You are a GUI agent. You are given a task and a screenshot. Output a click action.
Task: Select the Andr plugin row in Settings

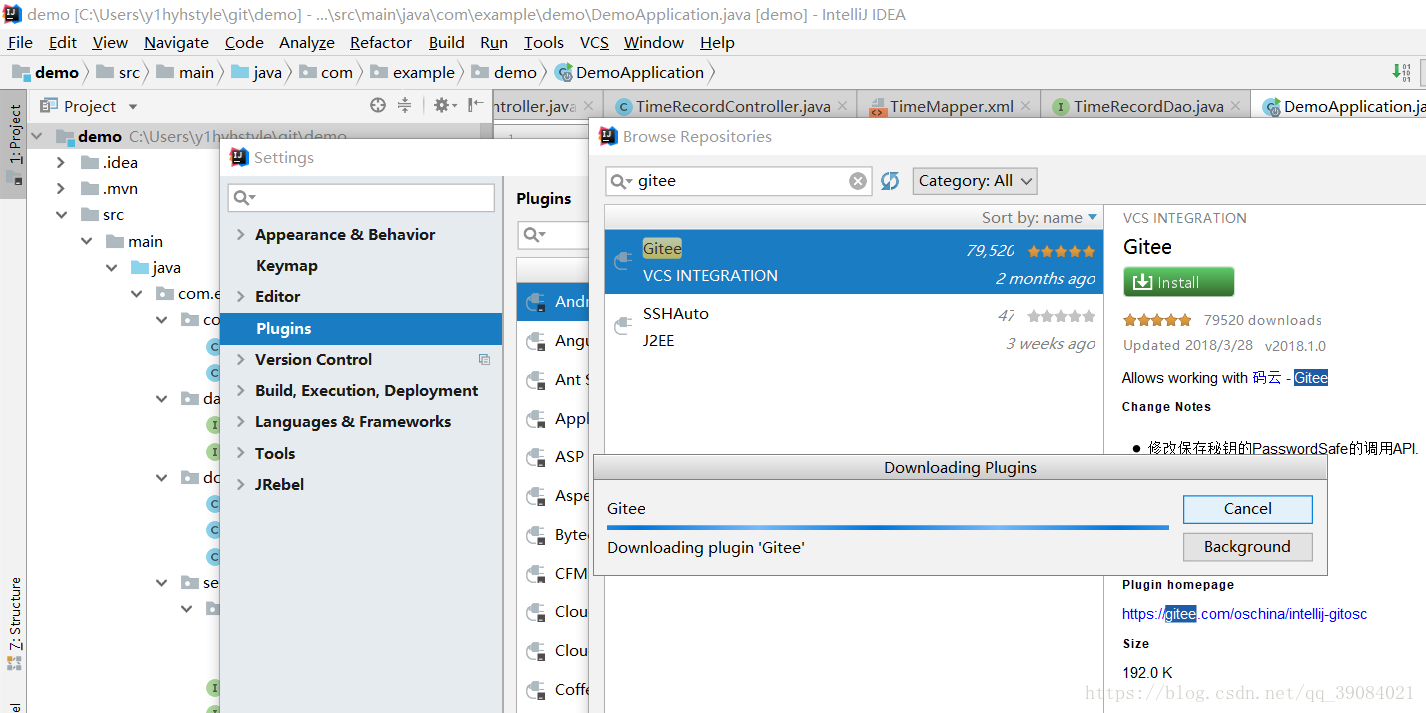(553, 302)
